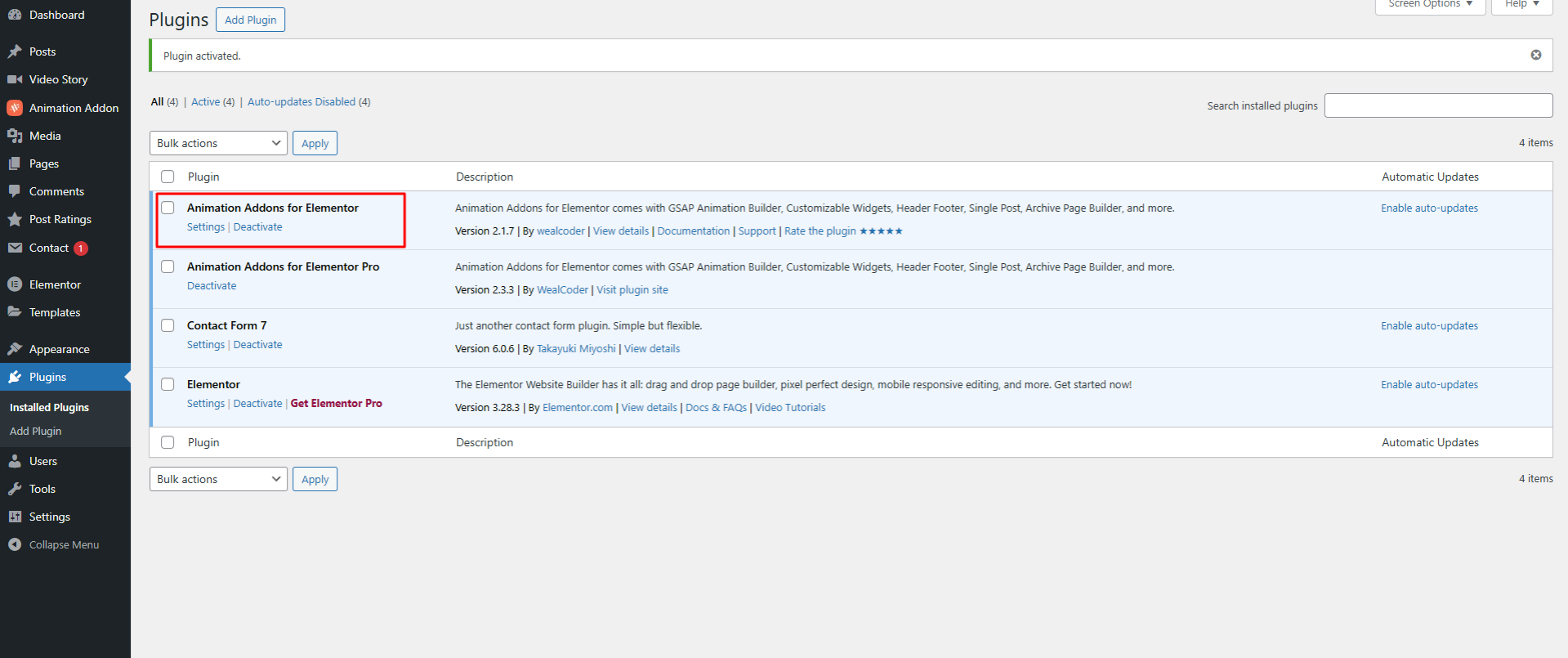This screenshot has height=658, width=1568.
Task: Click the Search installed plugins field
Action: [1438, 105]
